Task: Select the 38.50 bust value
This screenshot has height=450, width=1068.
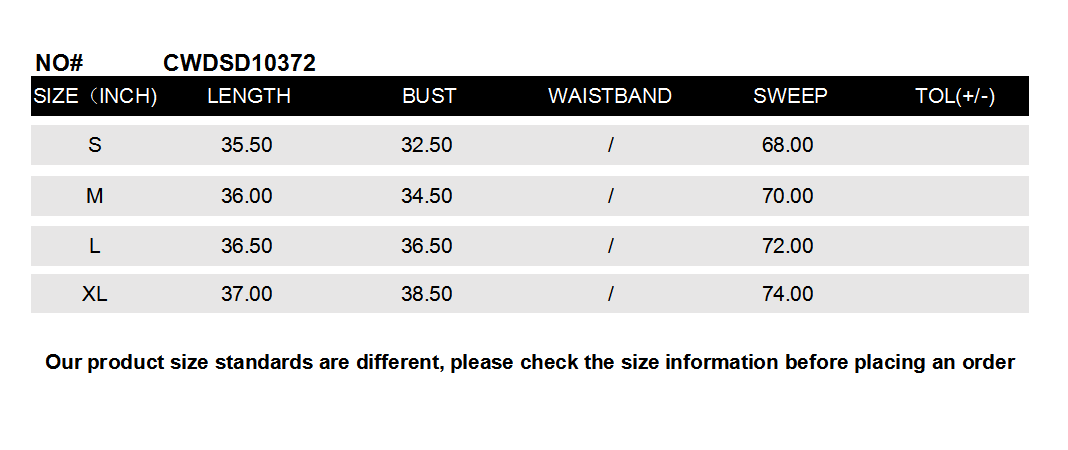Action: point(427,294)
